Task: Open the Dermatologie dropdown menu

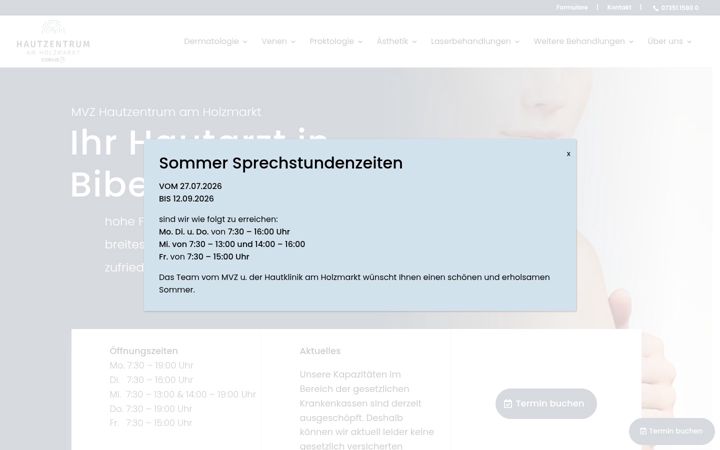Action: pos(215,41)
